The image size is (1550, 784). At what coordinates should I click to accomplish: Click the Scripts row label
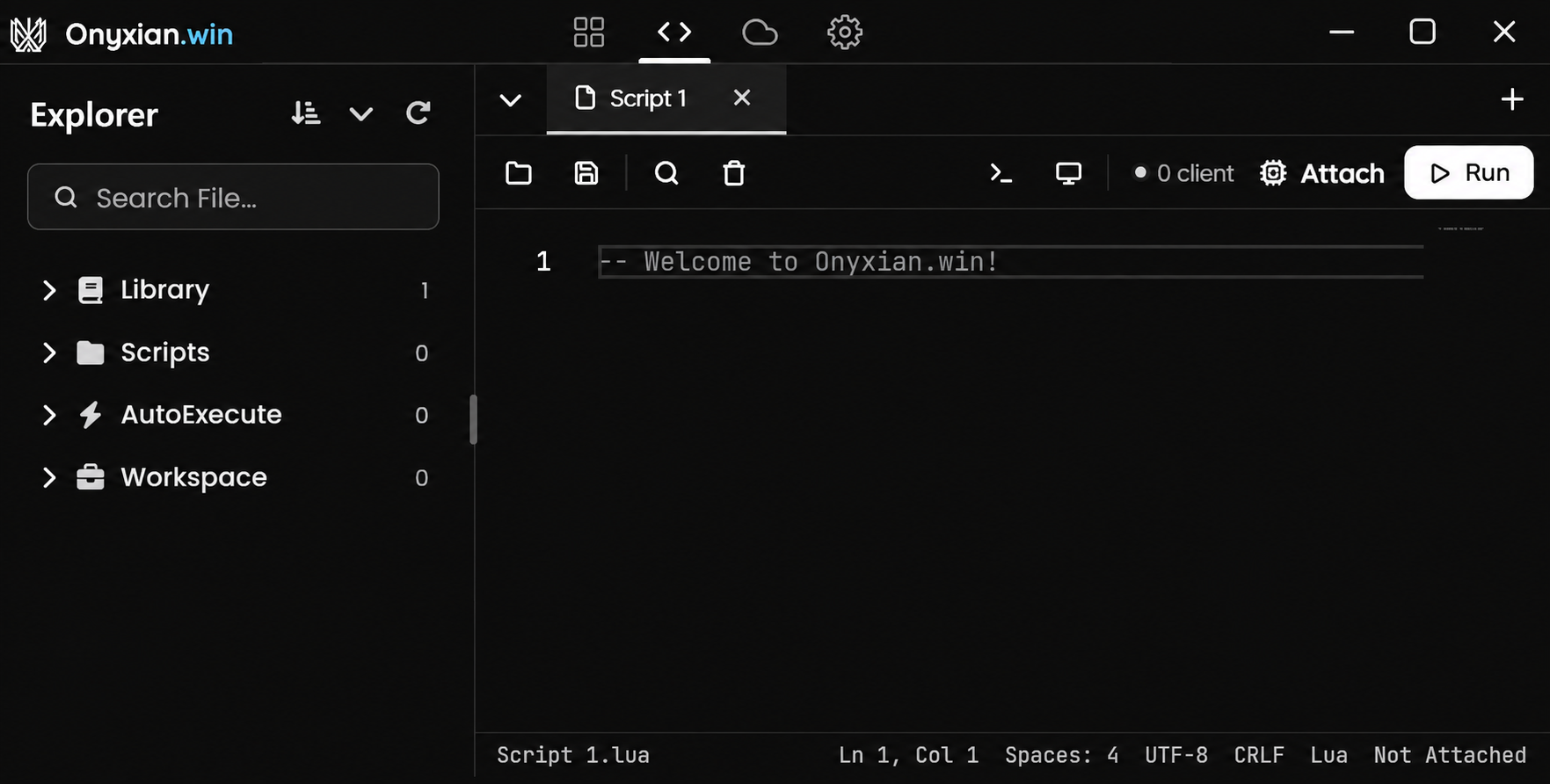coord(165,352)
